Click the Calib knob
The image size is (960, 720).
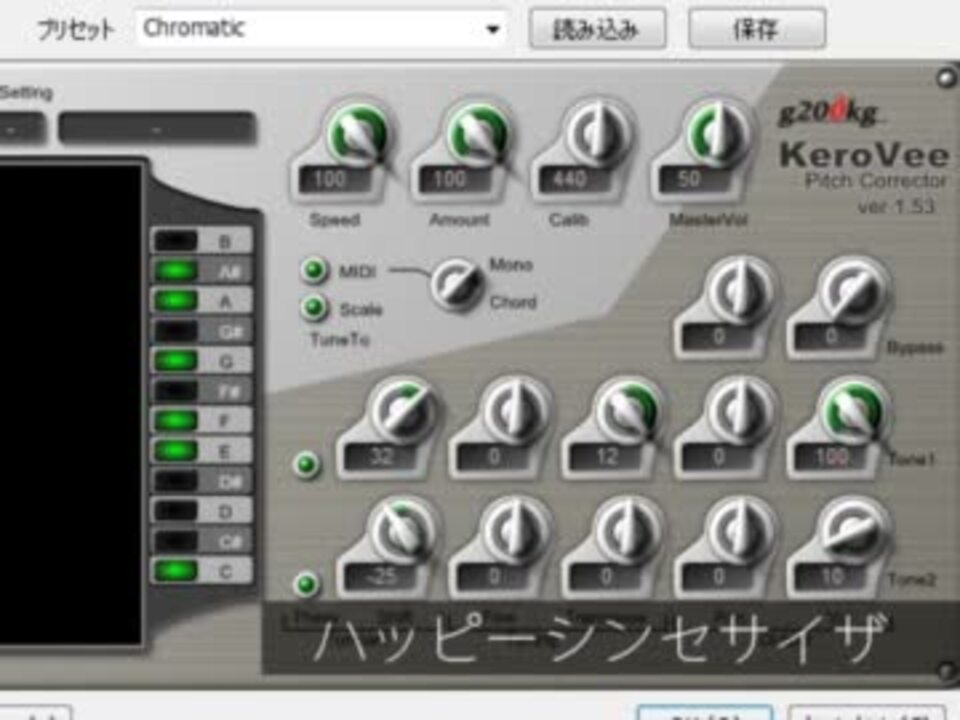[597, 135]
